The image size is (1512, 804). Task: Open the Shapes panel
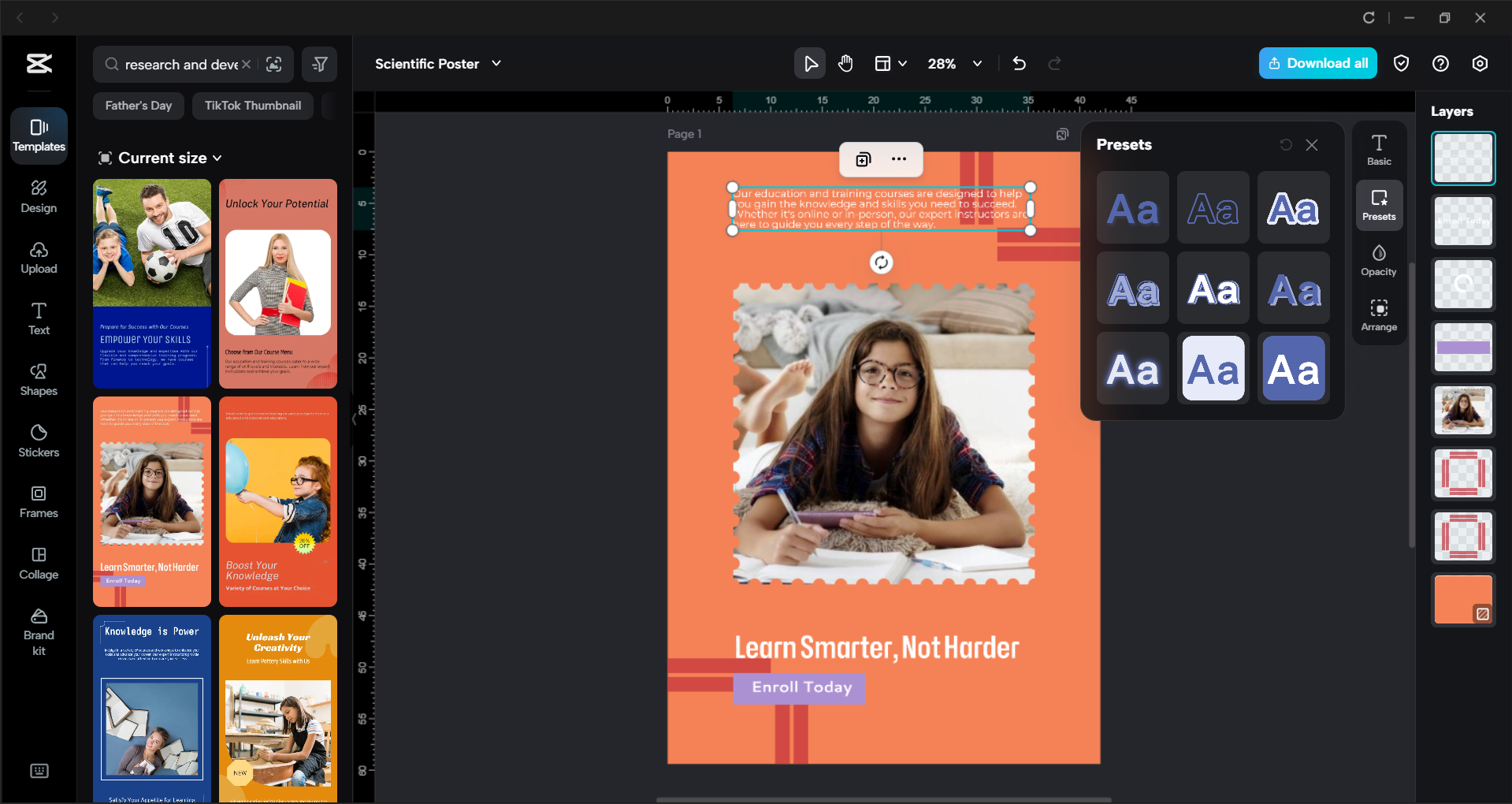[38, 378]
